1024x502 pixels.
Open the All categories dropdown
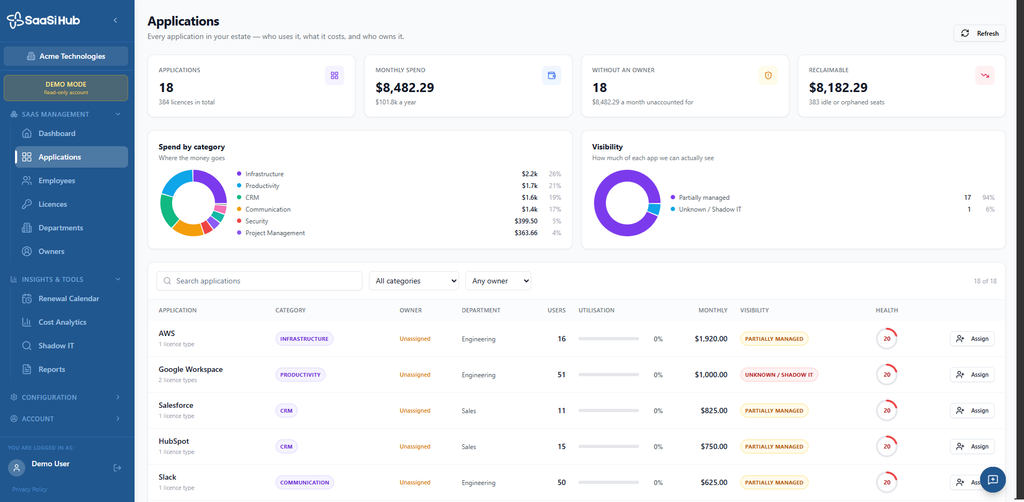click(414, 281)
